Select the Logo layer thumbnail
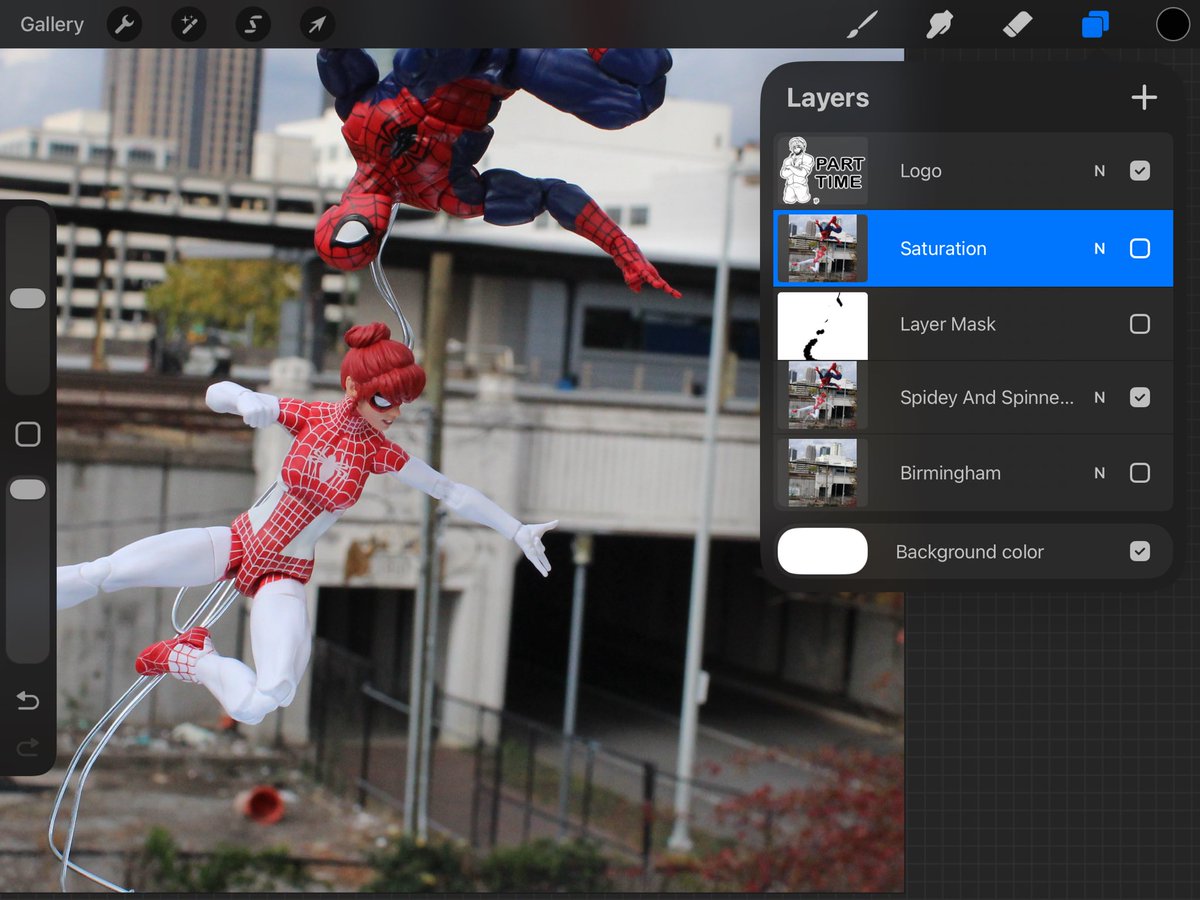This screenshot has height=900, width=1200. pyautogui.click(x=823, y=171)
